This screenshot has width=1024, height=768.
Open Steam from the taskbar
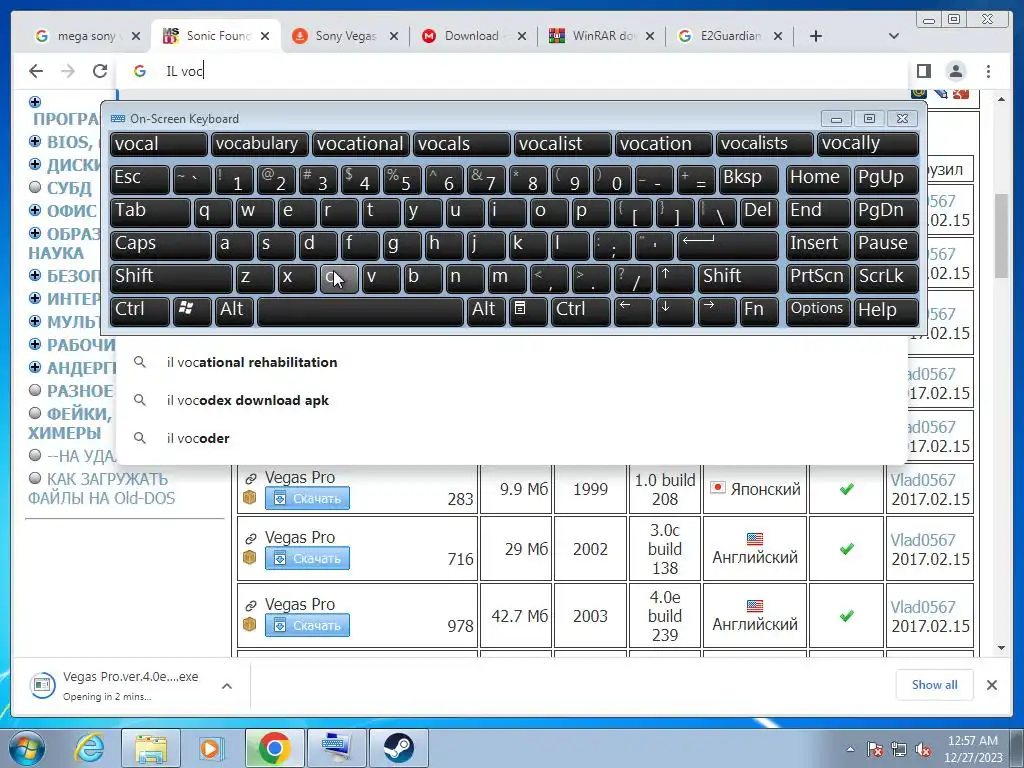click(x=398, y=748)
